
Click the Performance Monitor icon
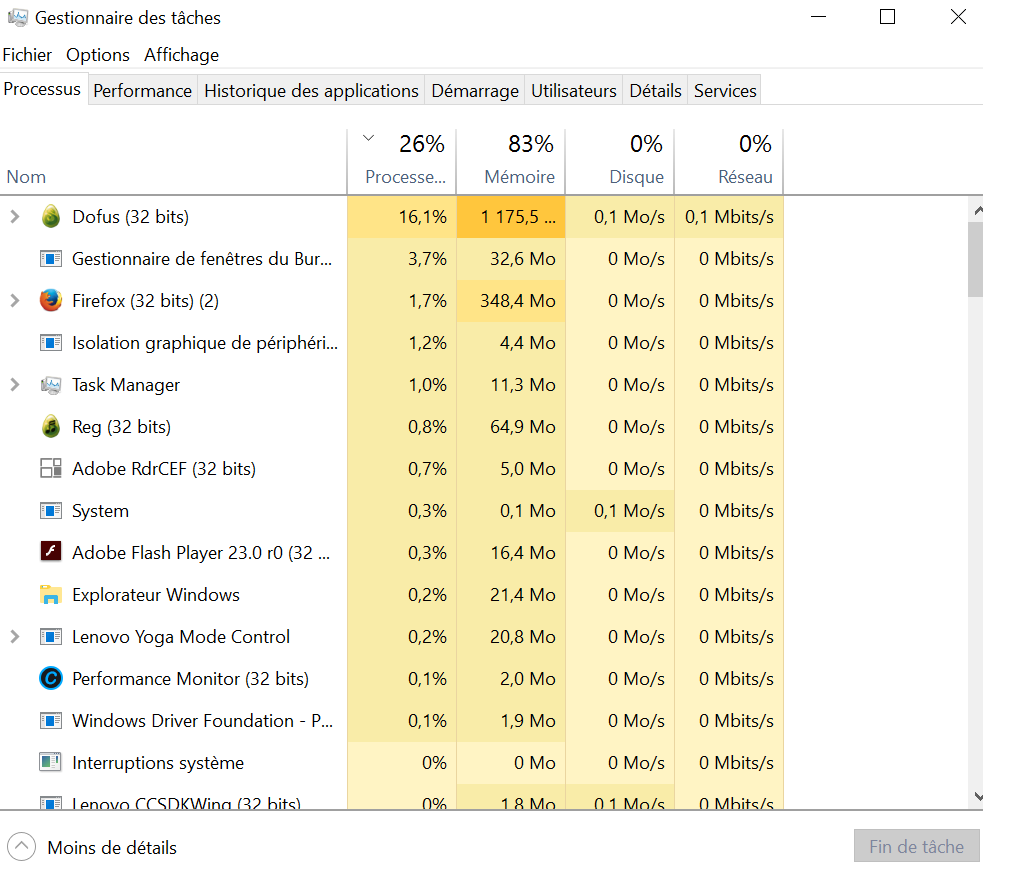tap(50, 678)
